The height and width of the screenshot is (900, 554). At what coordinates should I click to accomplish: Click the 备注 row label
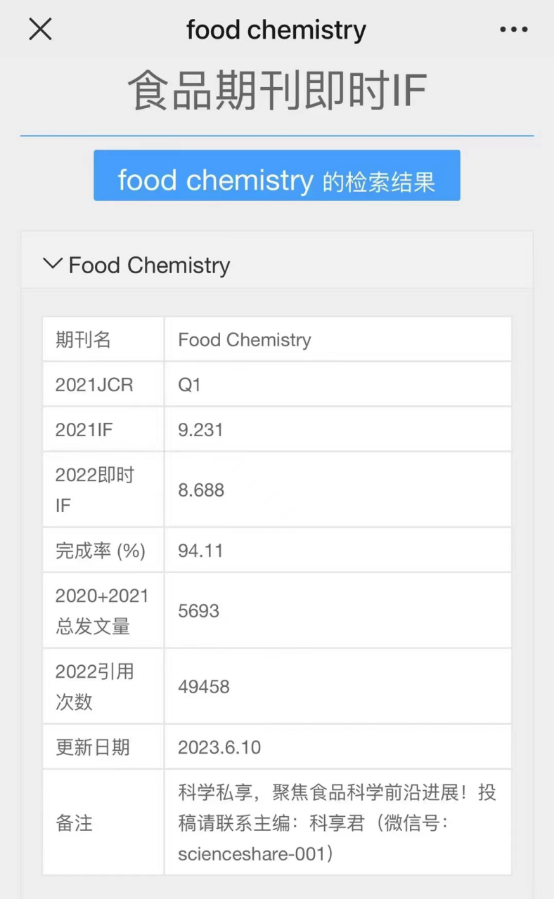point(74,823)
